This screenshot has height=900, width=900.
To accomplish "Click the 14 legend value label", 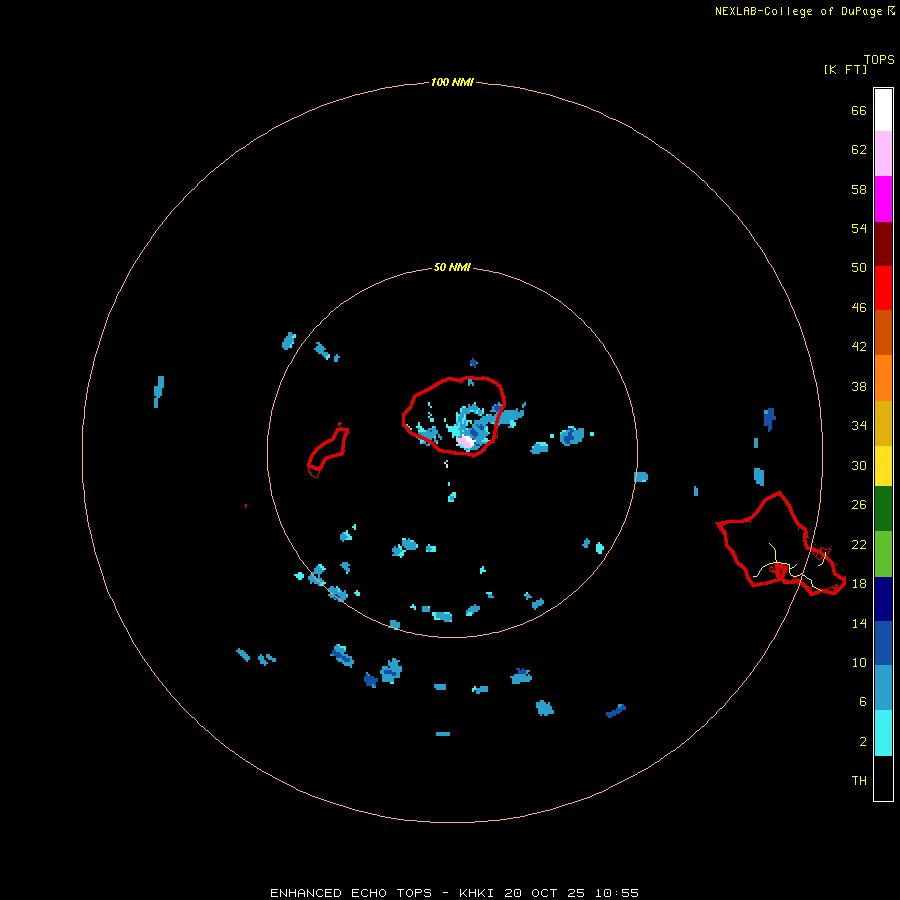I will pyautogui.click(x=859, y=623).
